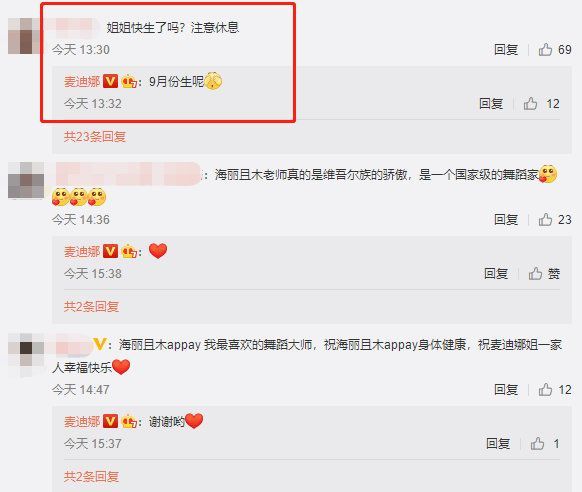Click 赞 thumbs-up on the heart reply
Screen dimensions: 582x492
(544, 273)
